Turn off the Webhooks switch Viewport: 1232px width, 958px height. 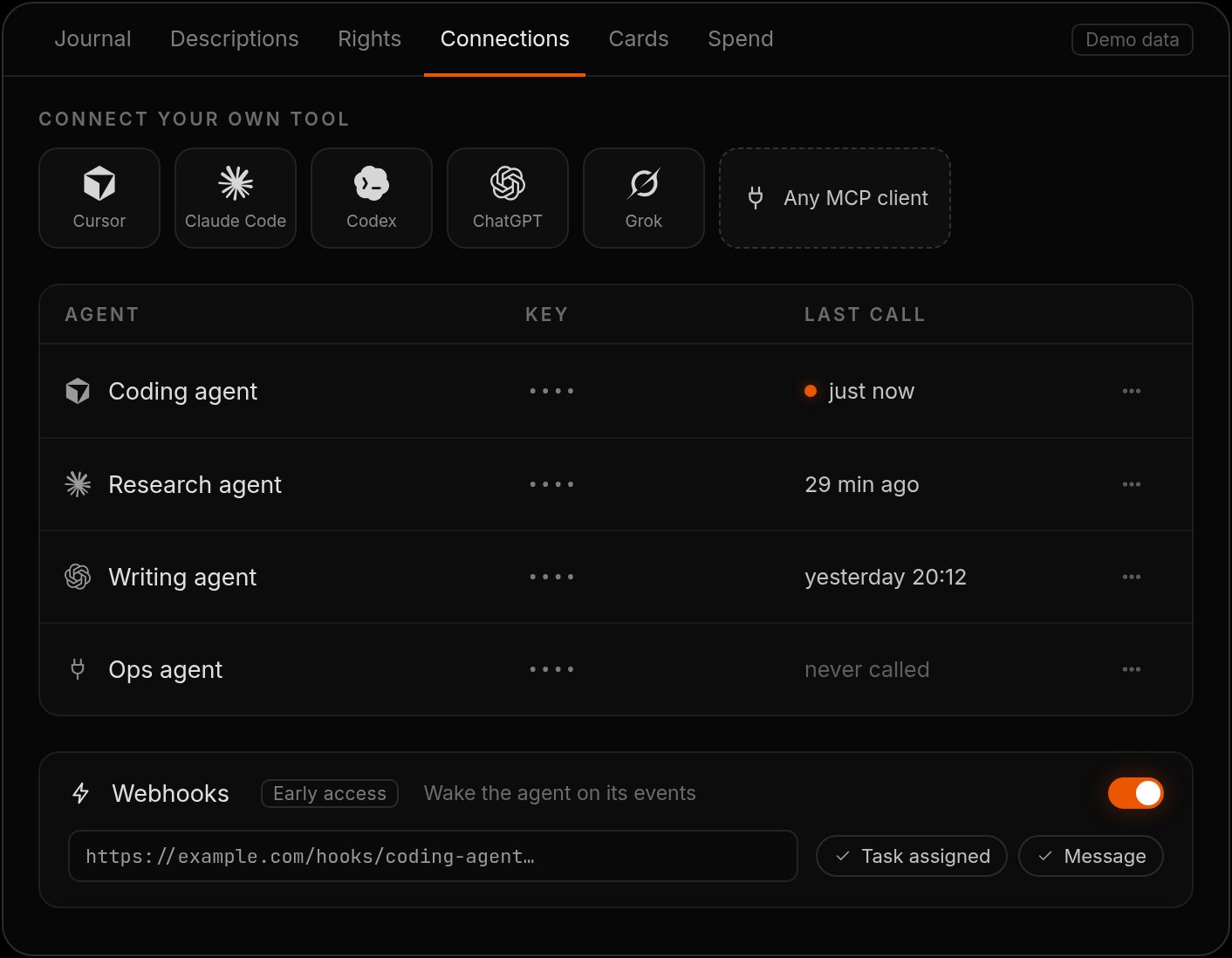pos(1135,793)
